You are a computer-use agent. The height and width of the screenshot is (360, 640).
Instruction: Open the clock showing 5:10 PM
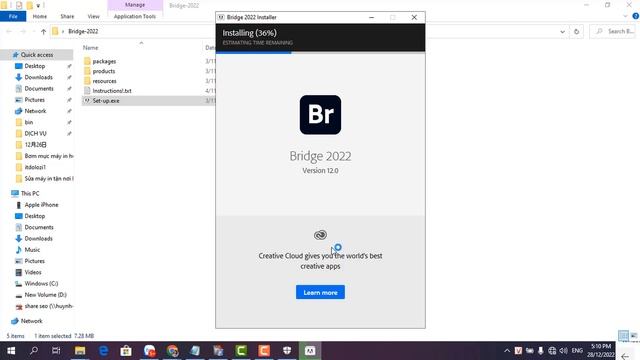pos(601,351)
